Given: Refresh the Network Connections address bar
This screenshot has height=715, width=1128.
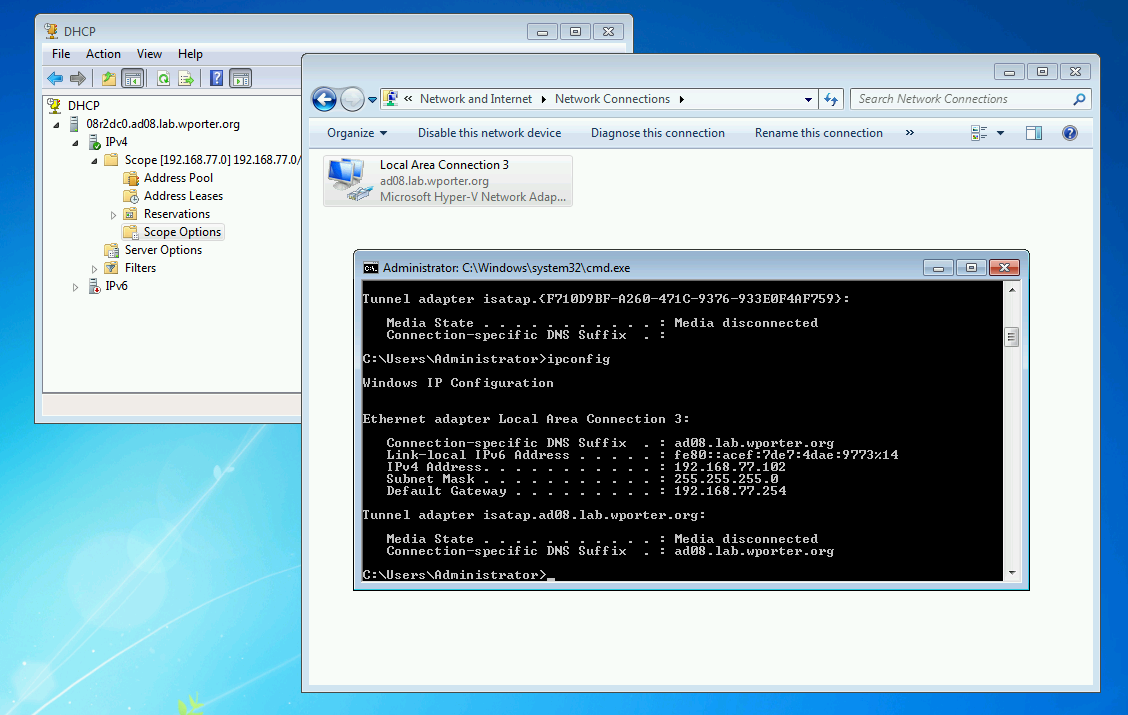Looking at the screenshot, I should pyautogui.click(x=831, y=99).
